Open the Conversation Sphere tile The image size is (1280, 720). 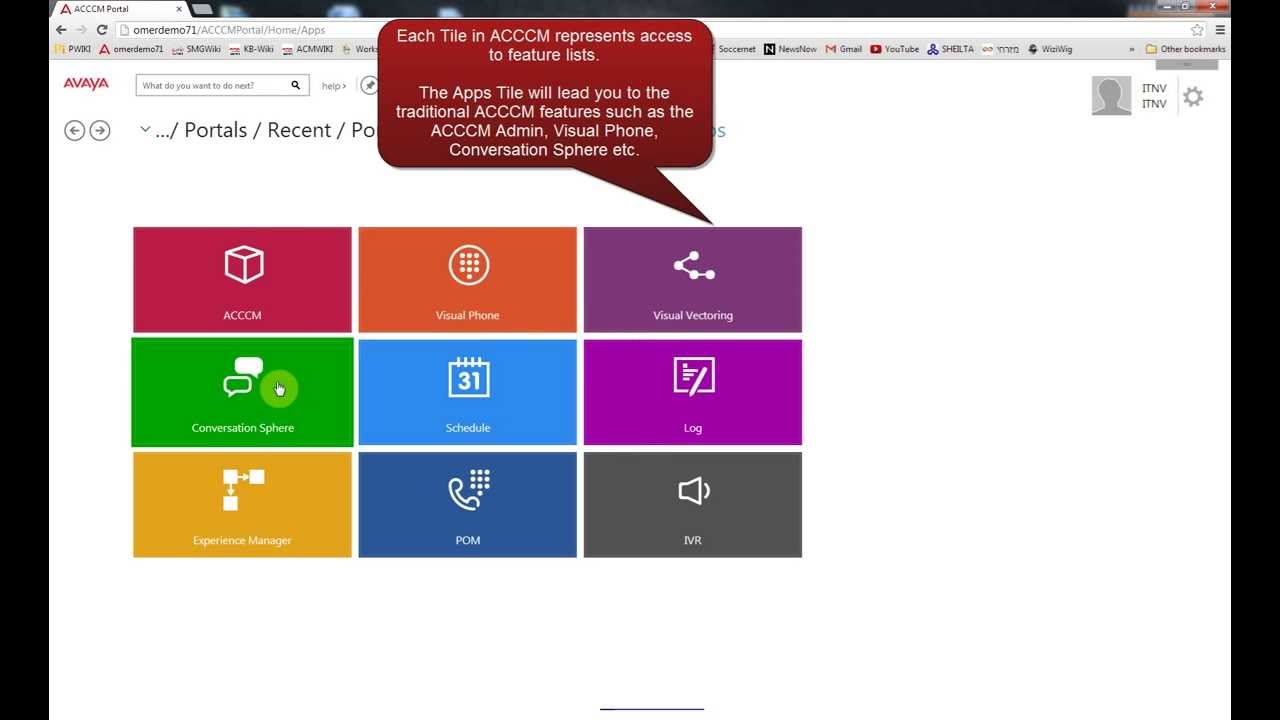(242, 392)
